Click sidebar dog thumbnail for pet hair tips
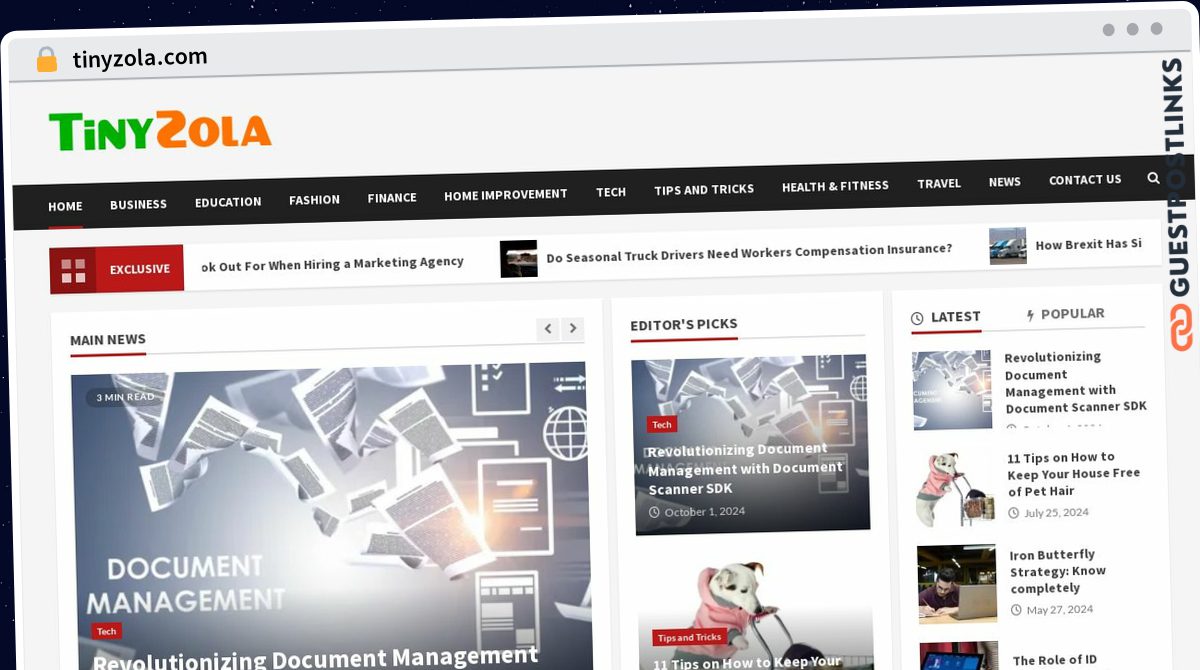Screen dimensions: 1200x670 (x=955, y=487)
